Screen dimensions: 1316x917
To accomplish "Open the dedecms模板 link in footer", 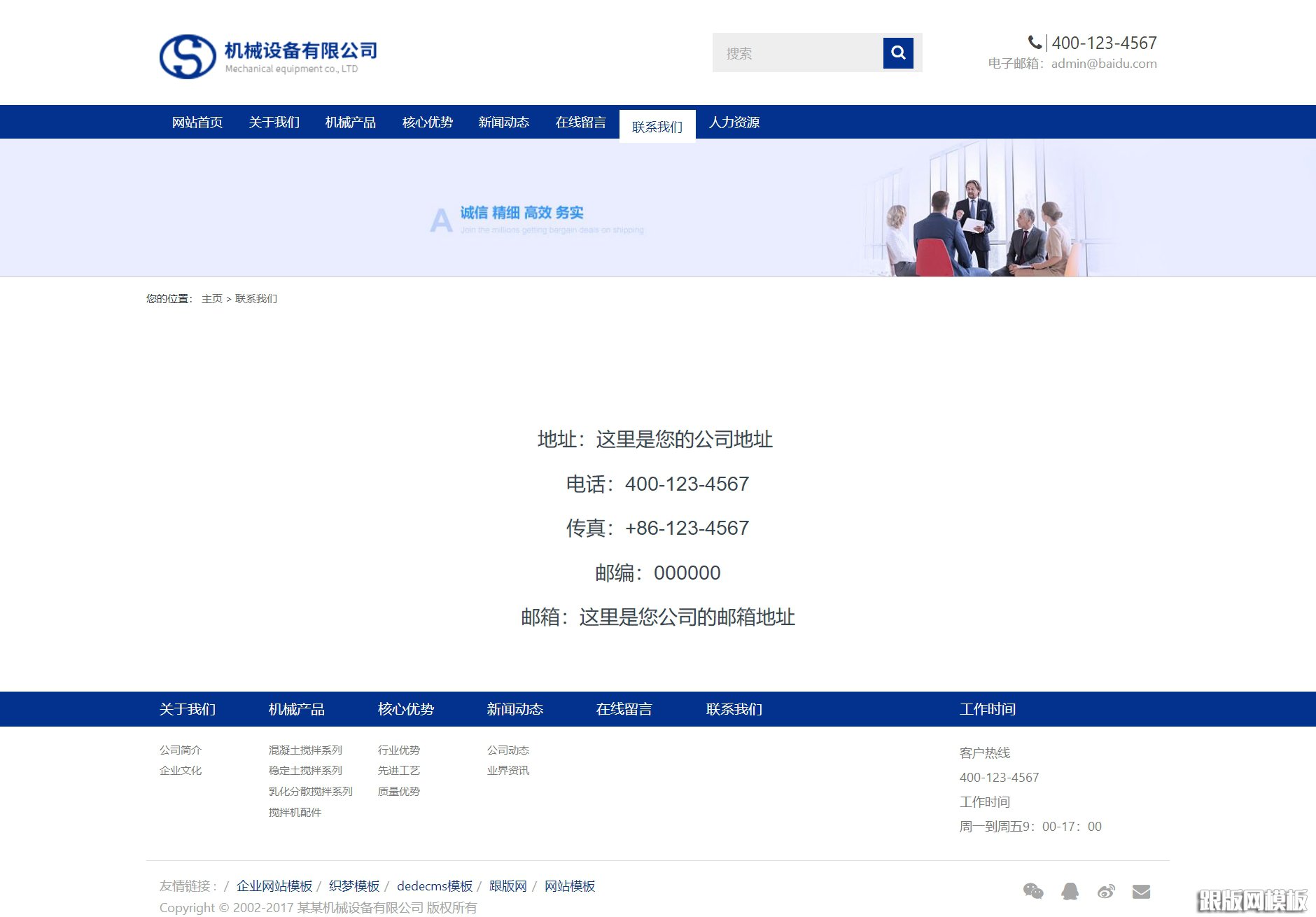I will point(434,885).
